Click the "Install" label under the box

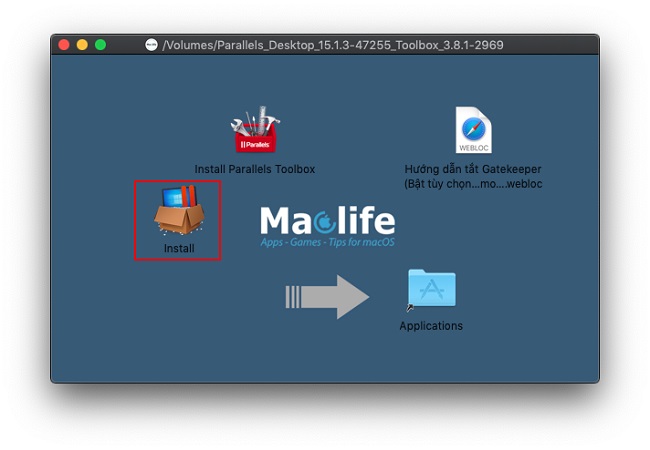tap(178, 248)
